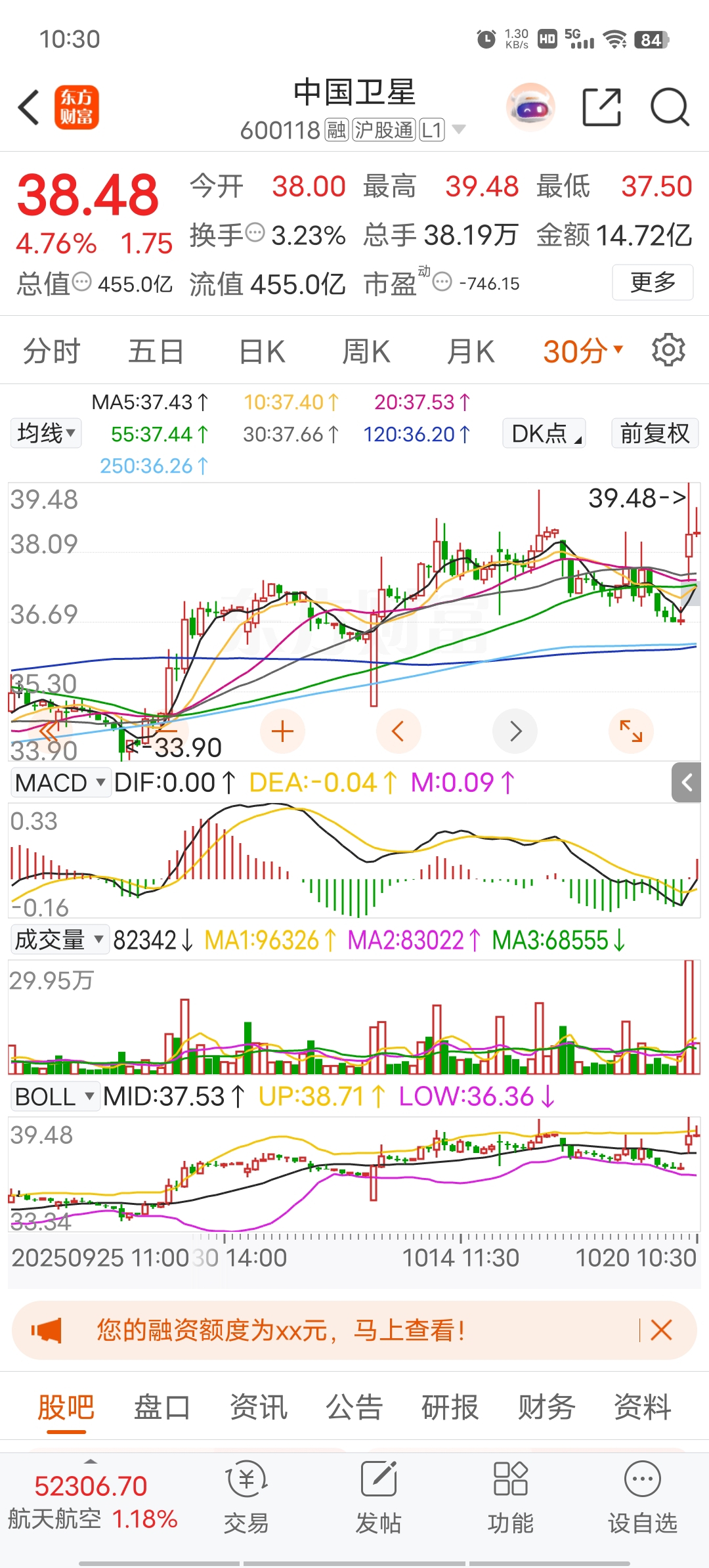Tap the 换手 info icon
Screen dimensions: 709x1568
pos(255,232)
